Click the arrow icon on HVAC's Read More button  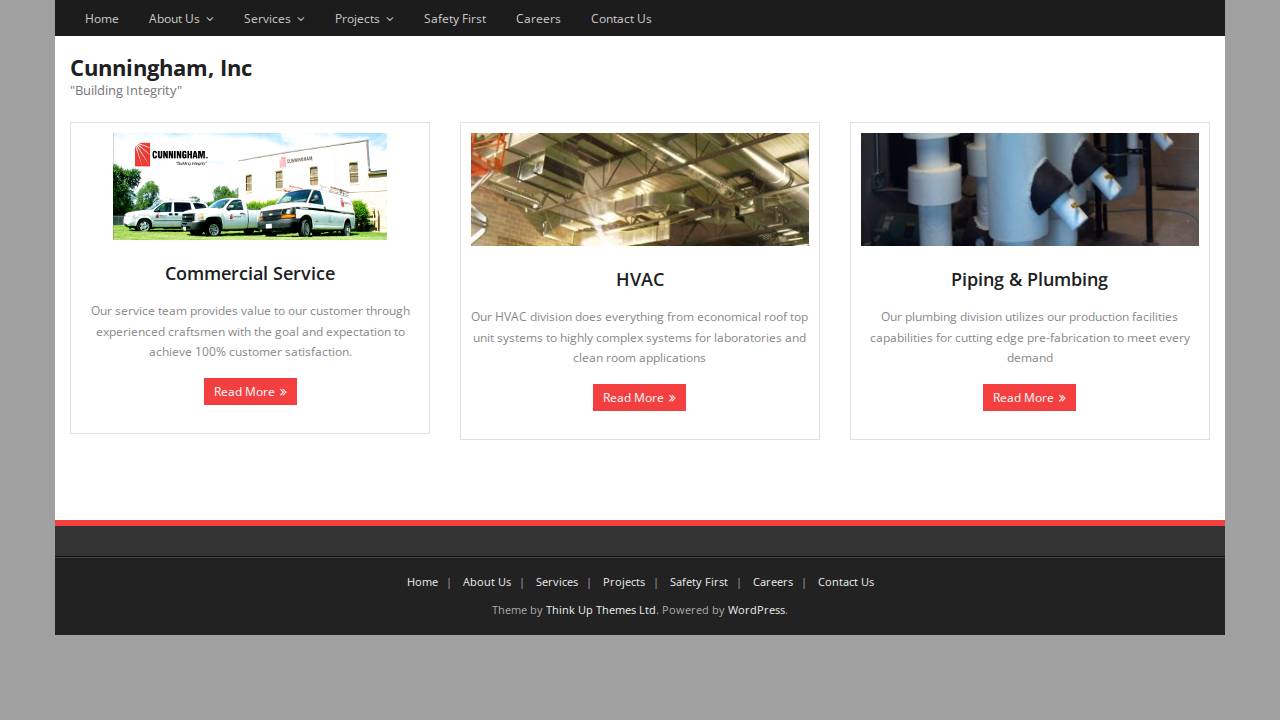670,397
